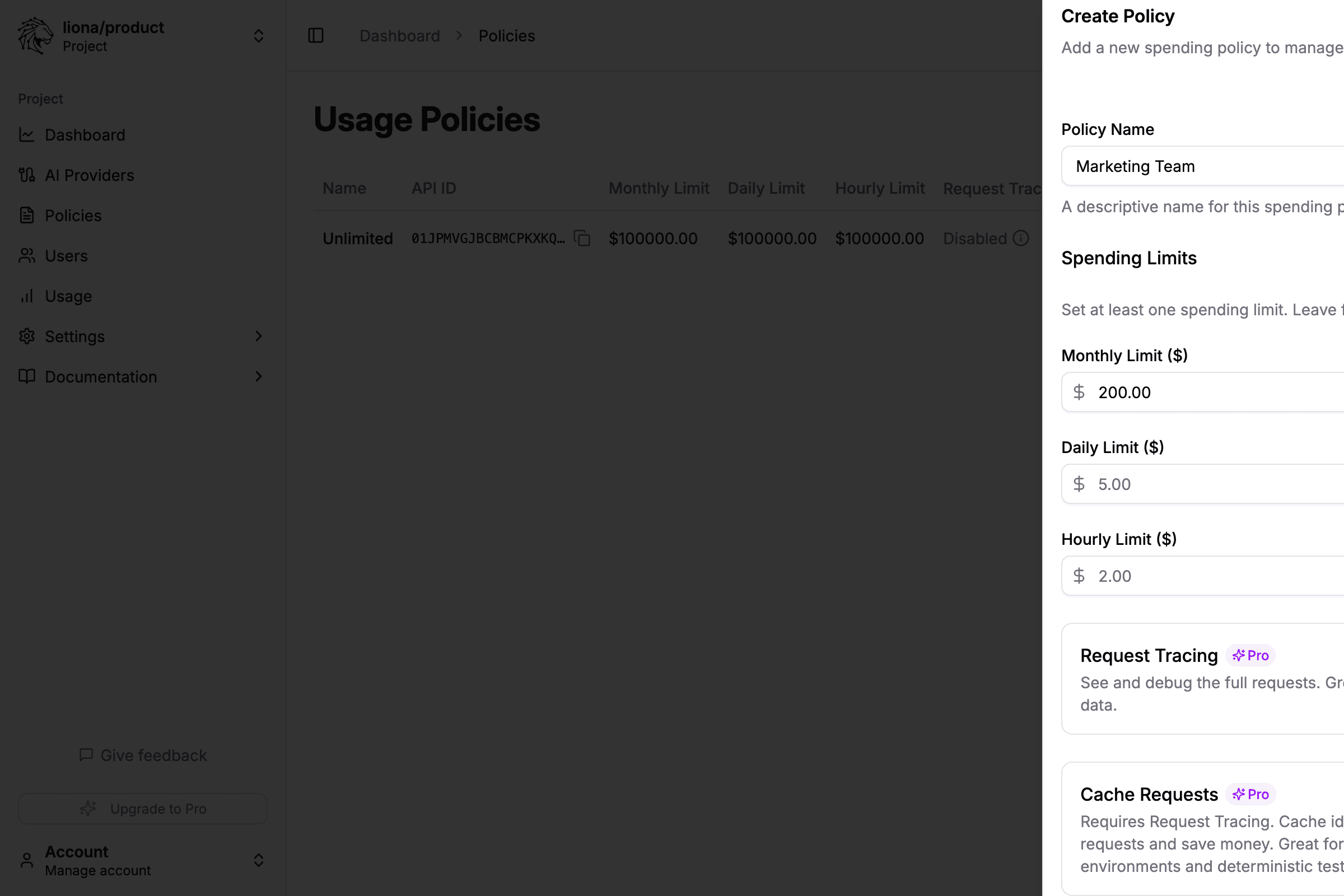Click the Monthly Limit column header
This screenshot has height=896, width=1344.
point(659,188)
